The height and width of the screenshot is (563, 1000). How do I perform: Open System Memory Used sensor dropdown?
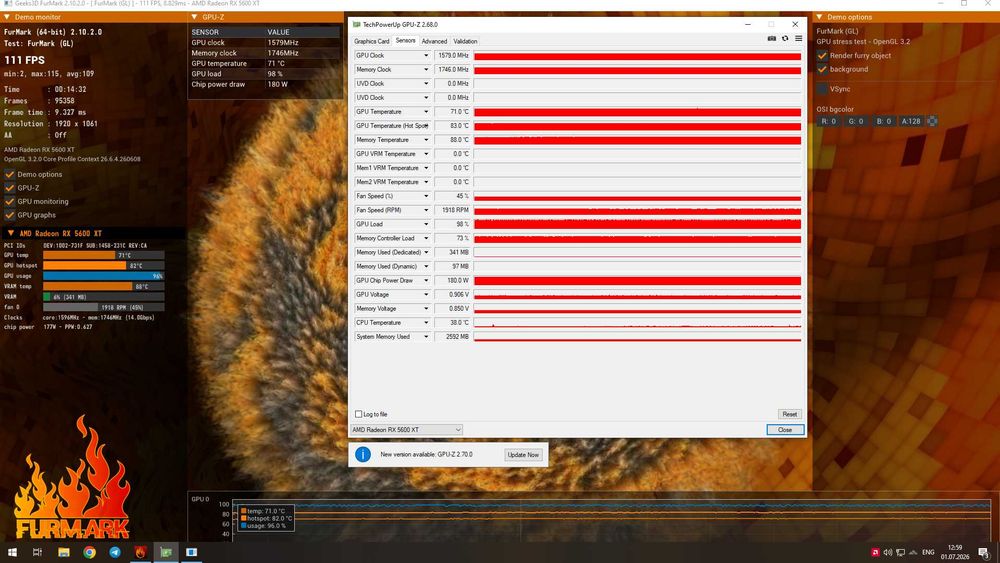coord(426,337)
